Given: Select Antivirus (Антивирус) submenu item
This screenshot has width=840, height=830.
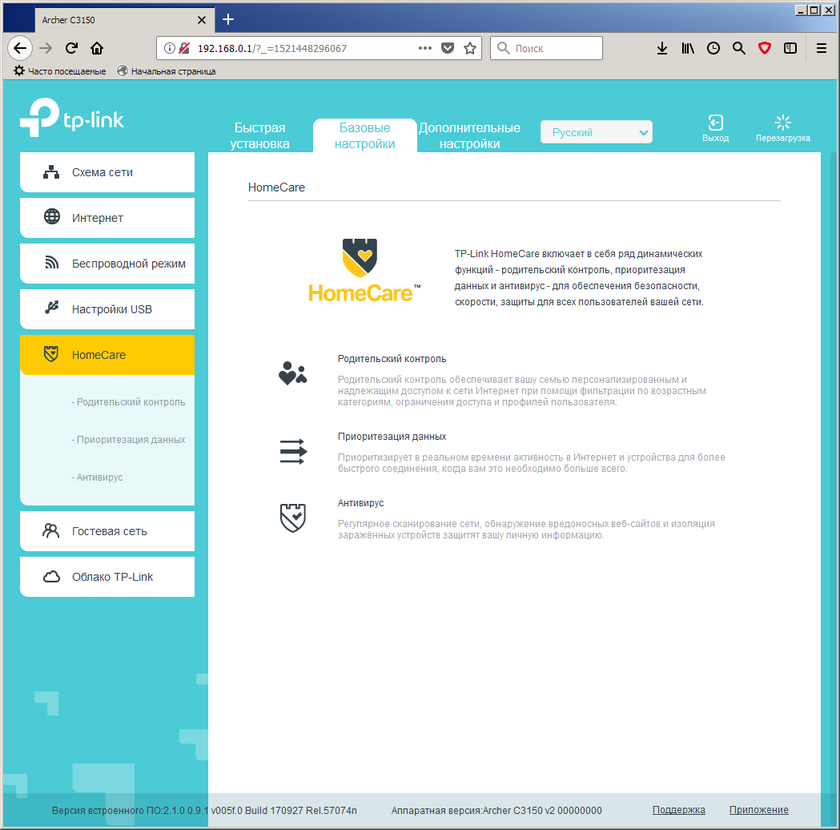Looking at the screenshot, I should (97, 478).
